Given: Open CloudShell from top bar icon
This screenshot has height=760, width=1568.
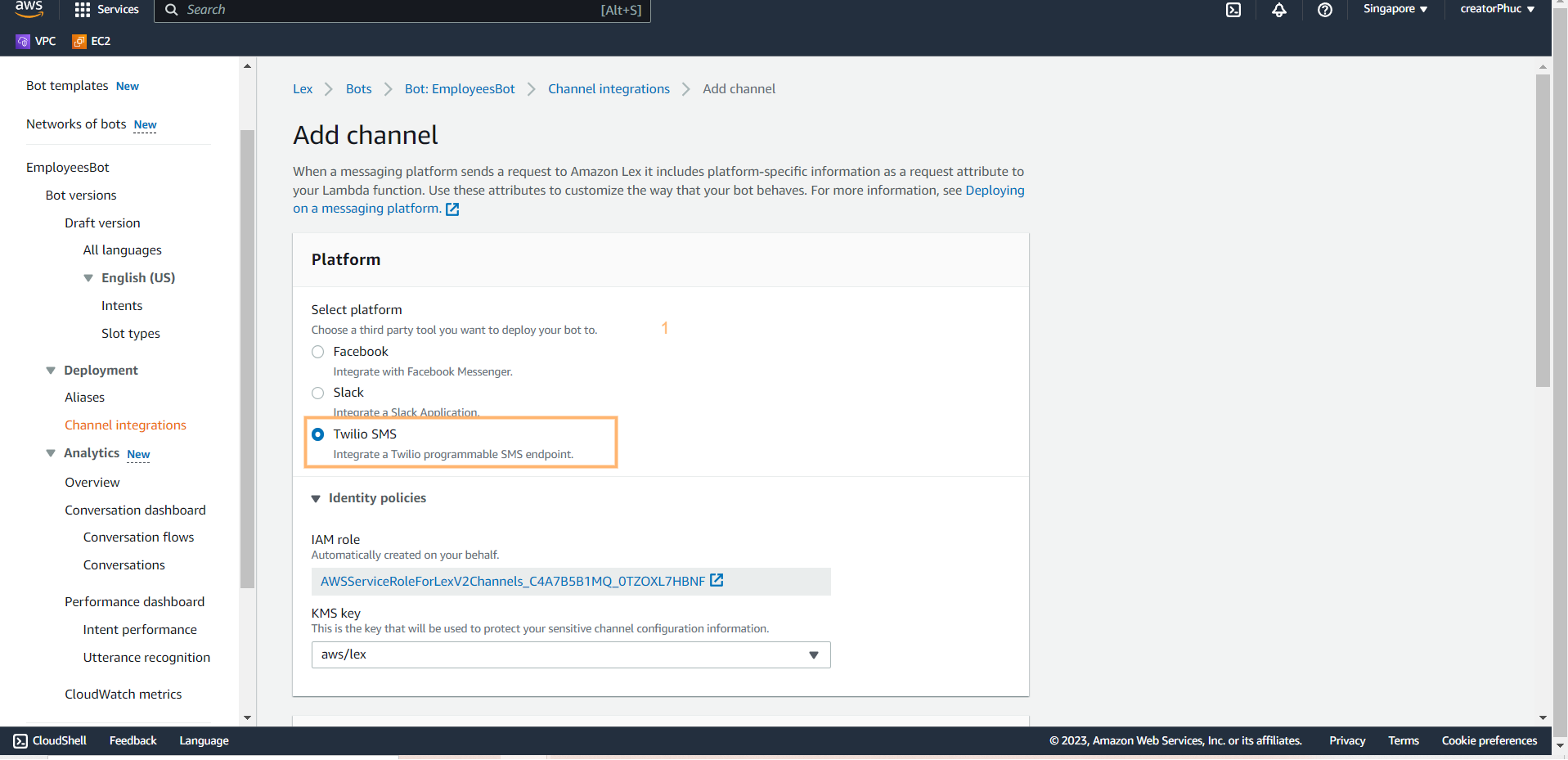Looking at the screenshot, I should pos(1233,10).
